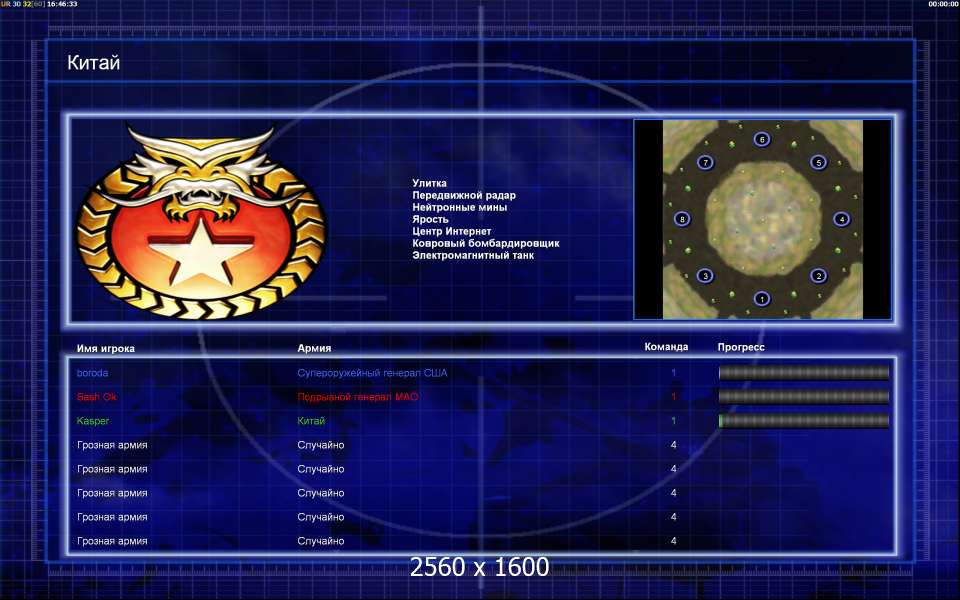Click the 16:46:33 clock readout

point(62,4)
